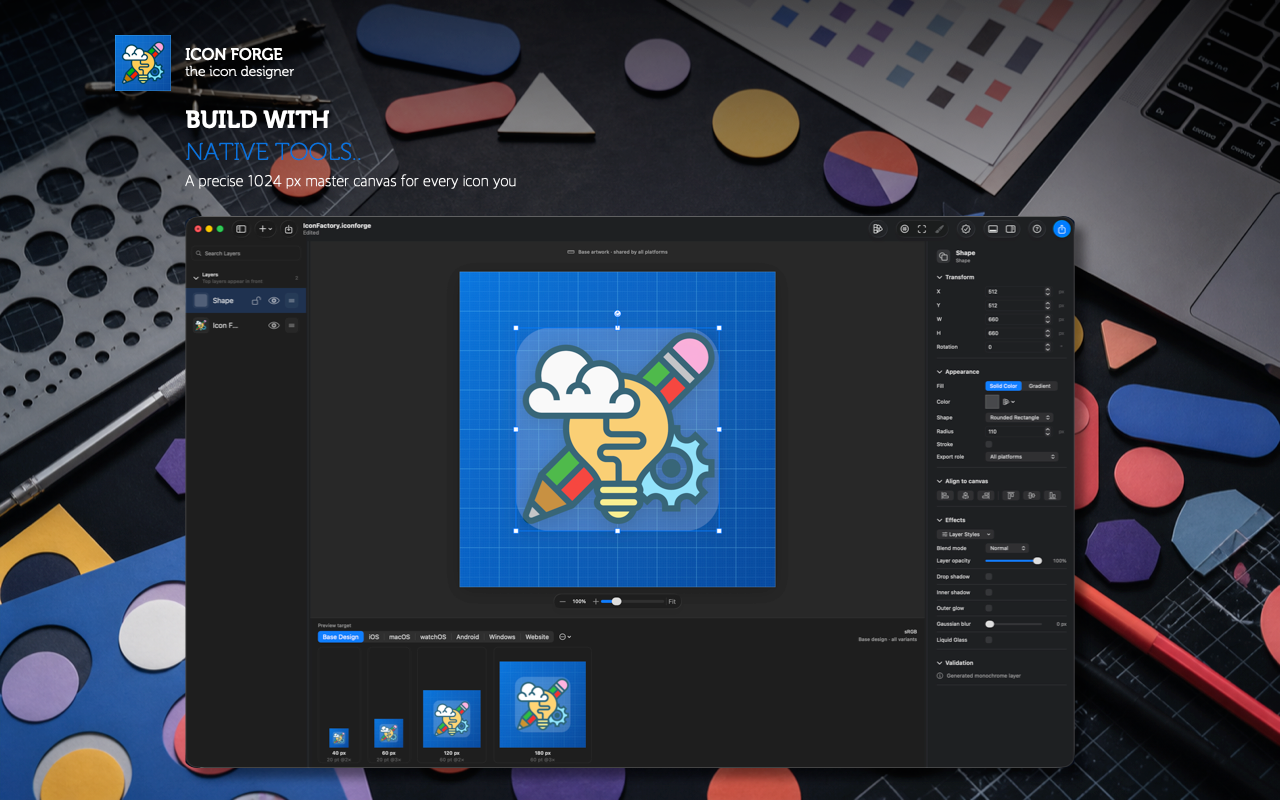Click the zoom out minus icon

click(x=563, y=601)
